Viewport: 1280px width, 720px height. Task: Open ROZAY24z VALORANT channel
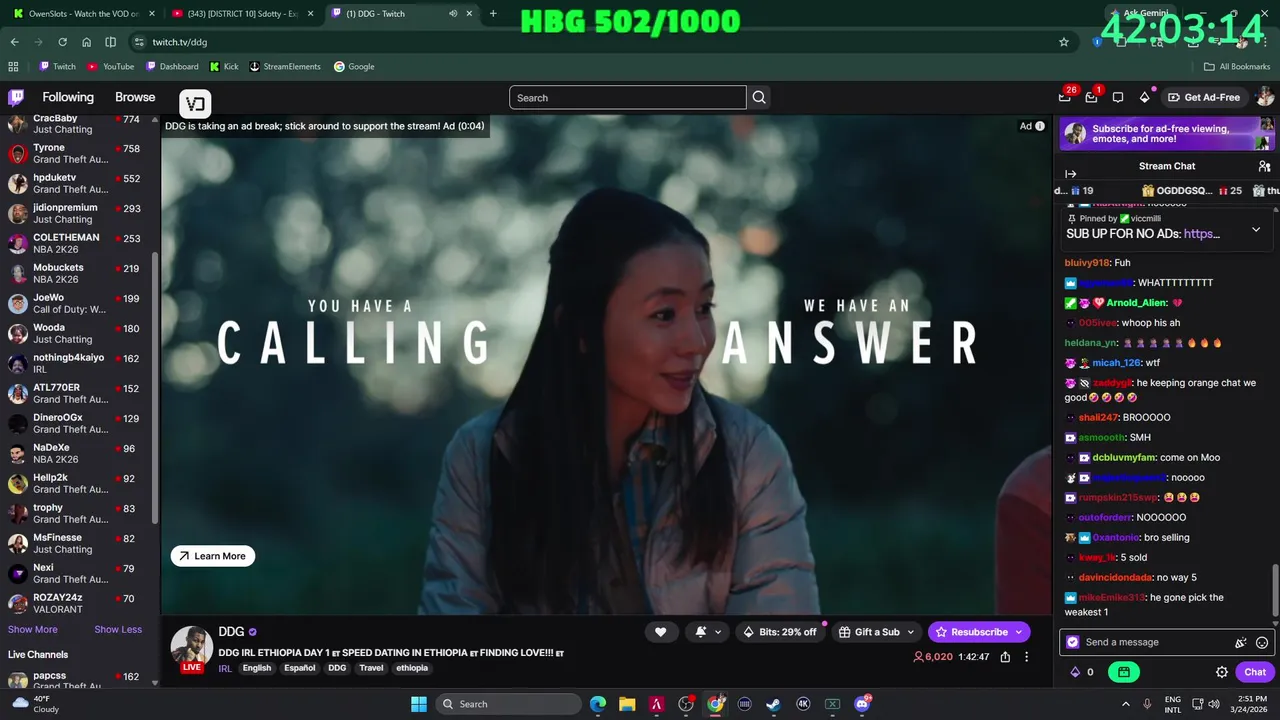pyautogui.click(x=77, y=603)
